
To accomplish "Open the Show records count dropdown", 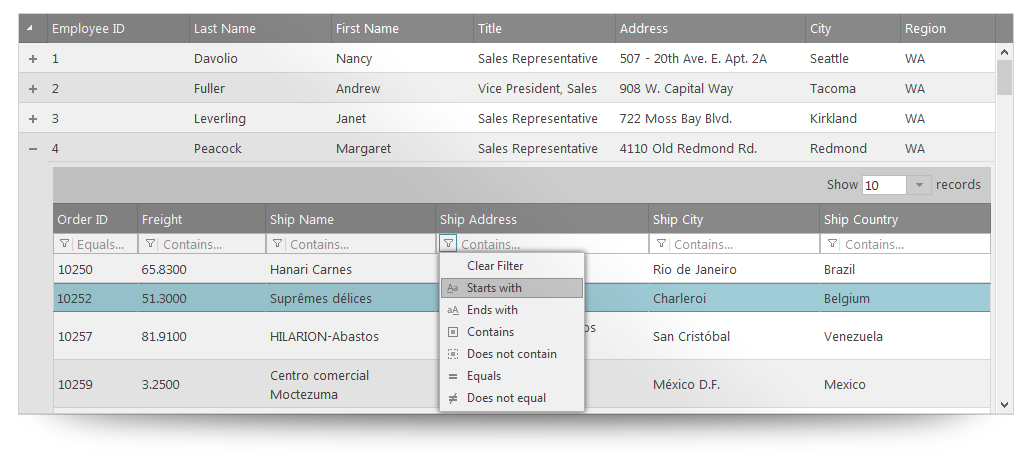I will pos(920,185).
